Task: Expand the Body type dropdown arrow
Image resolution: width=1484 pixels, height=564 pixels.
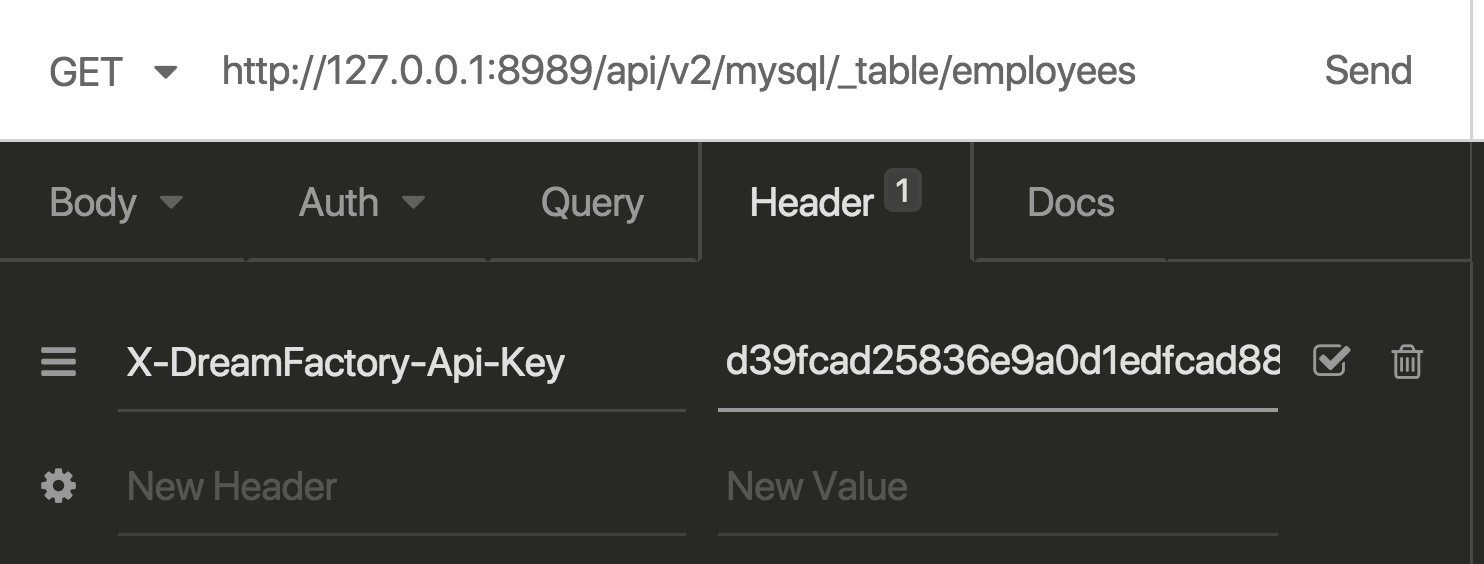Action: point(171,203)
